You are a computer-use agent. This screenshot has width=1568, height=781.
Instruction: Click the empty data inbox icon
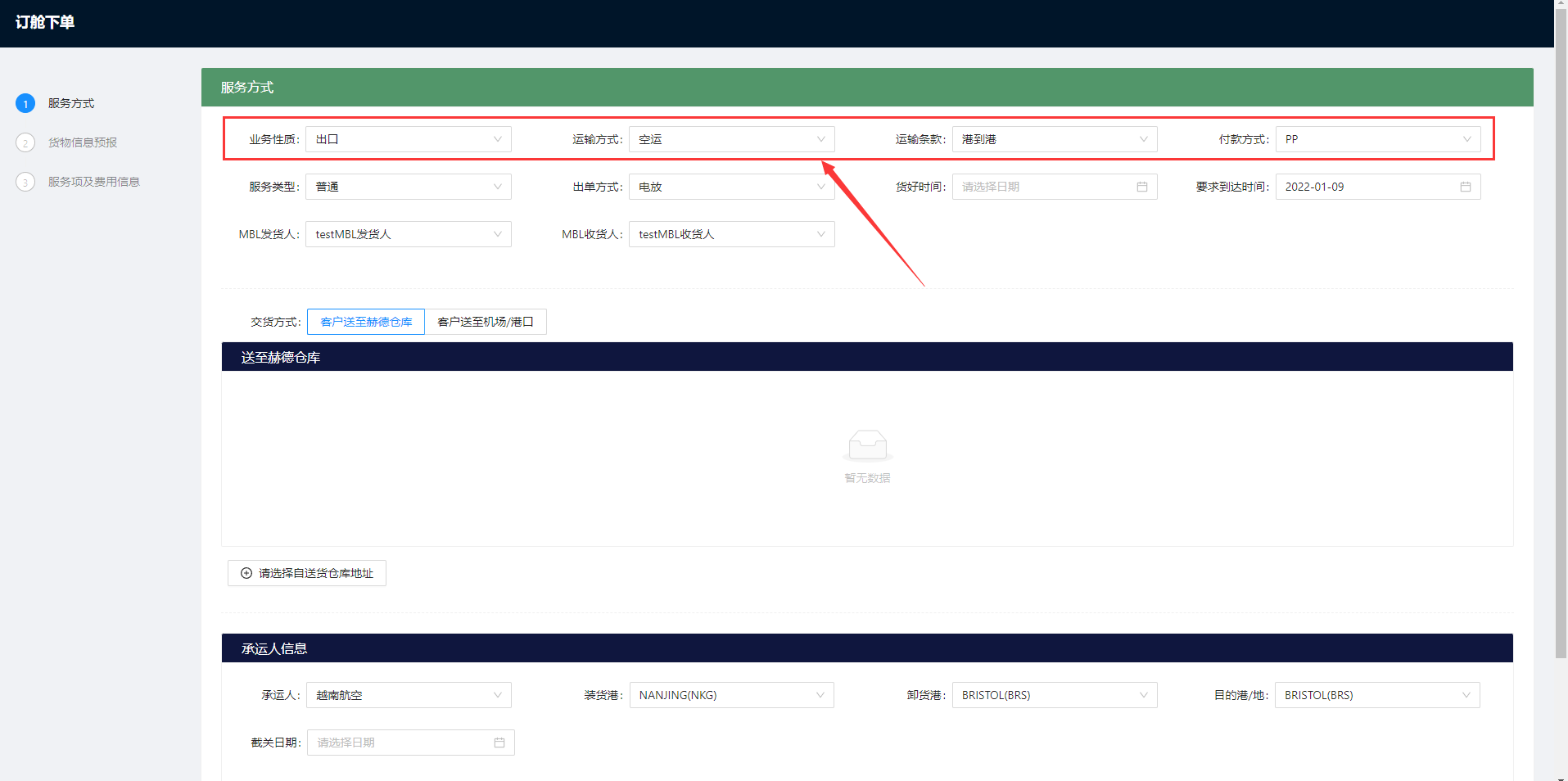[867, 445]
